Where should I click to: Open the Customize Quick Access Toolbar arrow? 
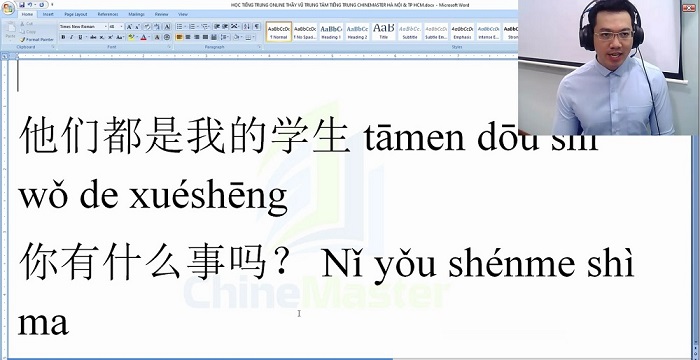coord(52,4)
